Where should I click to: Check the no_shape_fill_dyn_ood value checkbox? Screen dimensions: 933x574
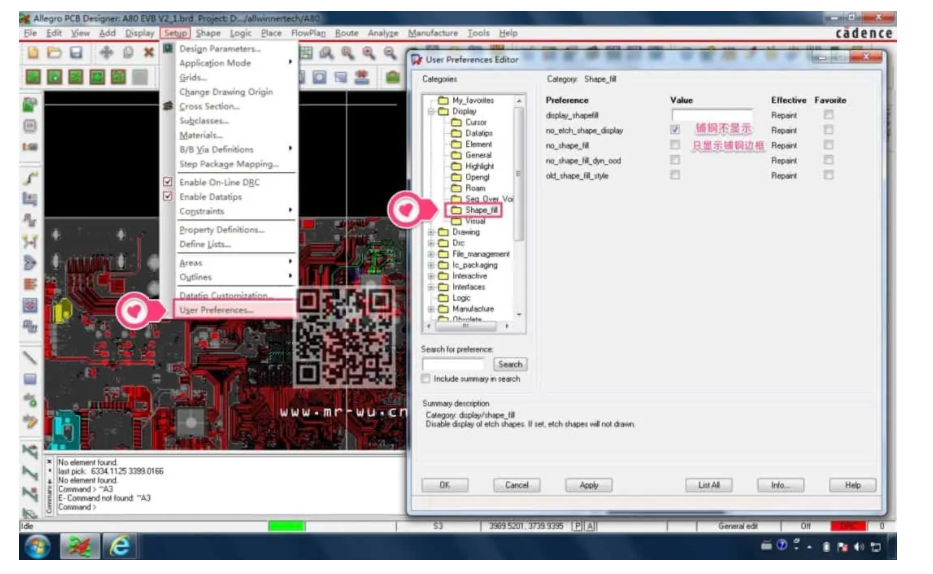point(675,159)
